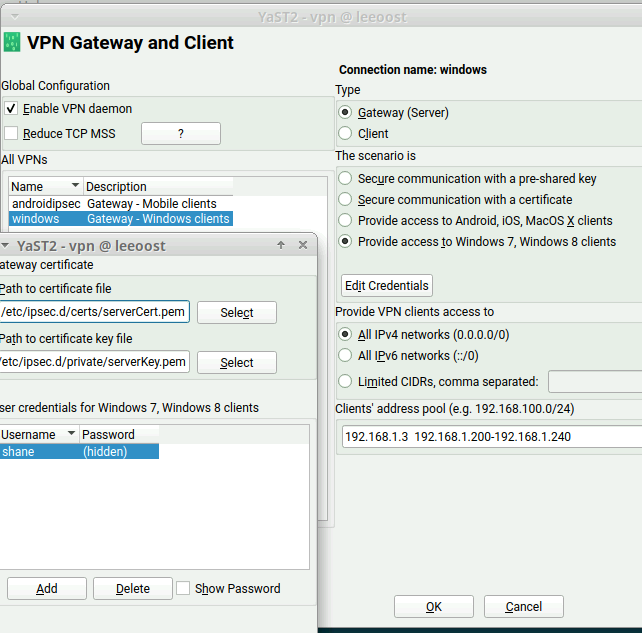Select Limited CIDRs radio option
This screenshot has height=633, width=642.
point(346,381)
